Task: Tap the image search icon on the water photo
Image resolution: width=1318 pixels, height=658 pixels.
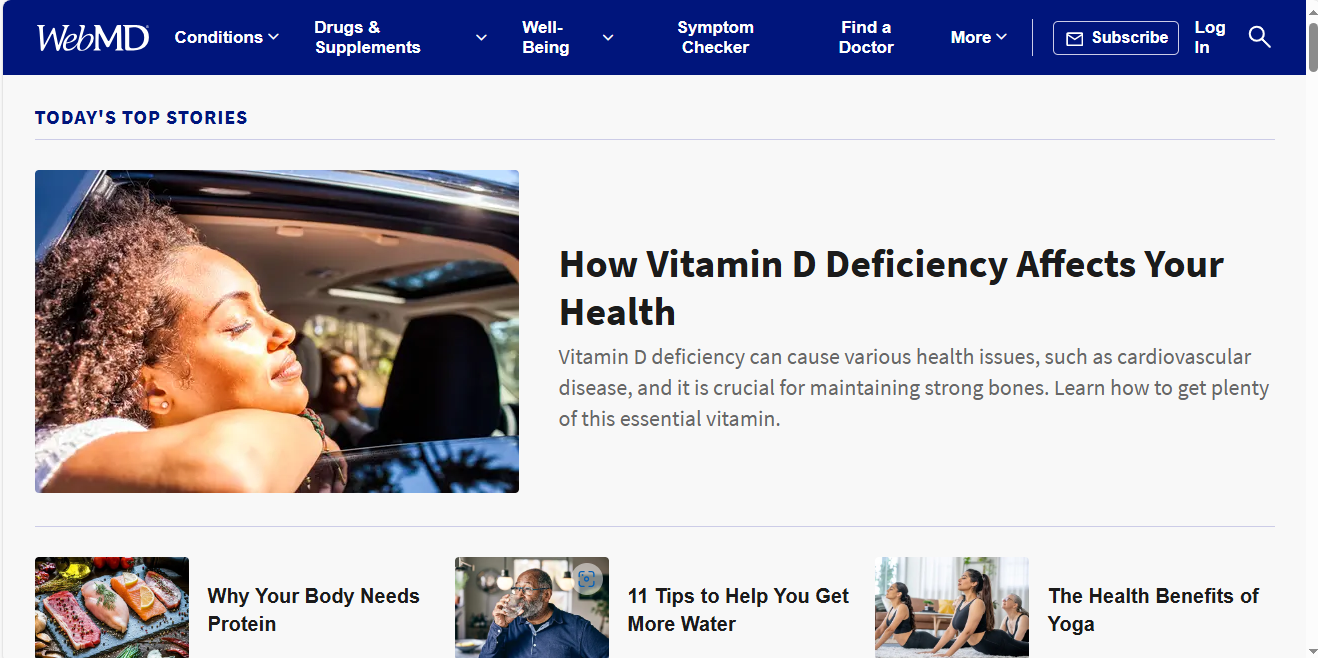Action: click(x=587, y=579)
